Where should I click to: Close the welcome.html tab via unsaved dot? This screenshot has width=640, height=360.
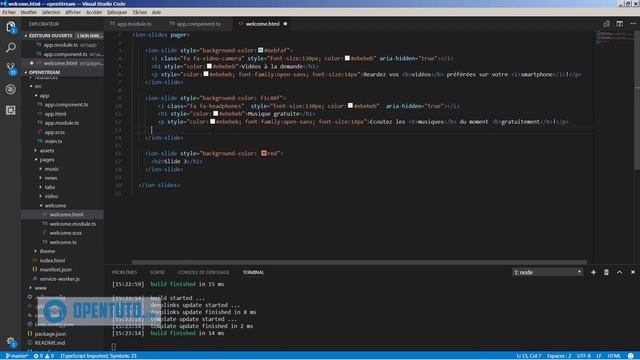tap(285, 24)
